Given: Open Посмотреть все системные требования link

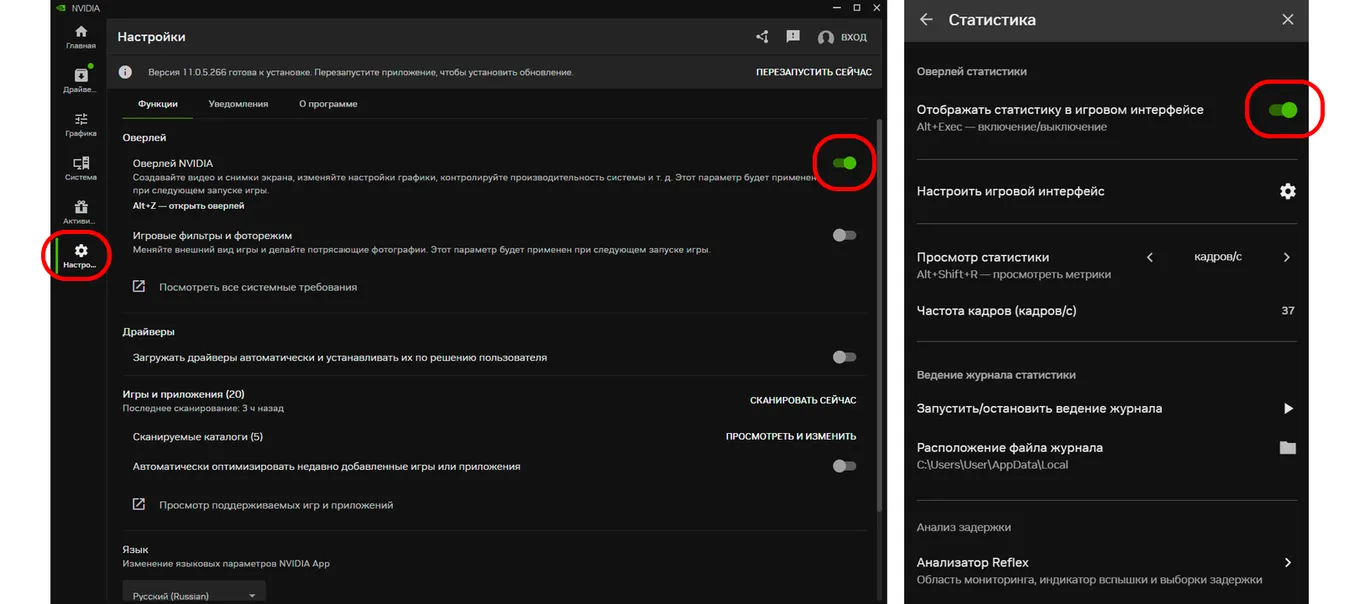Looking at the screenshot, I should click(x=258, y=287).
